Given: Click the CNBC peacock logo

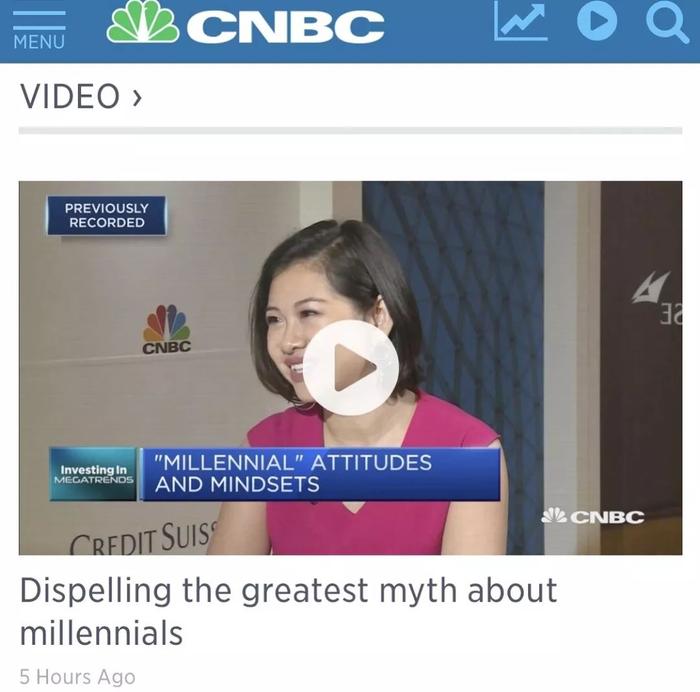Looking at the screenshot, I should [x=143, y=21].
